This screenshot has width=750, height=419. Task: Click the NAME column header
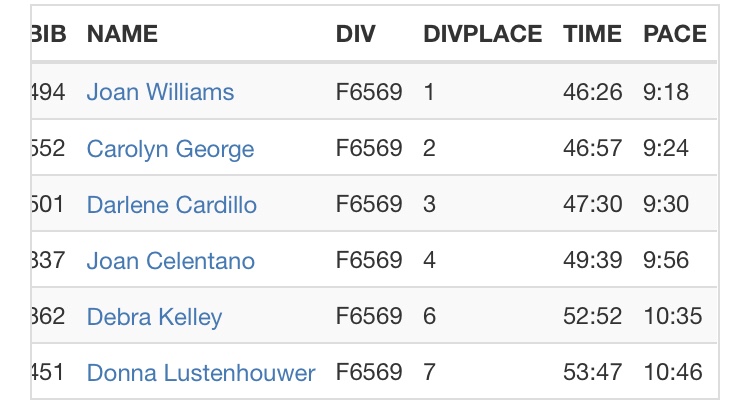[x=122, y=34]
